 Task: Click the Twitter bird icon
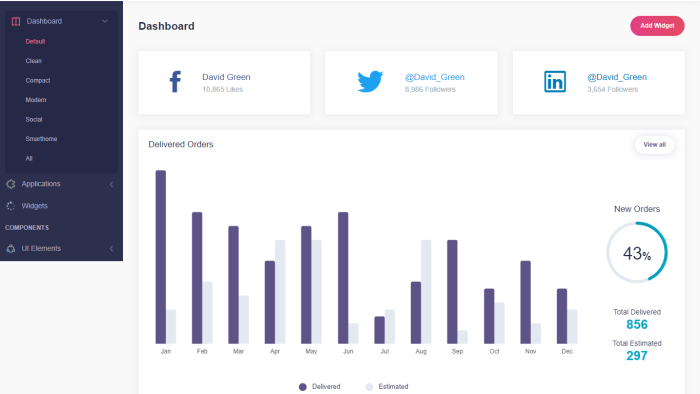[x=370, y=81]
